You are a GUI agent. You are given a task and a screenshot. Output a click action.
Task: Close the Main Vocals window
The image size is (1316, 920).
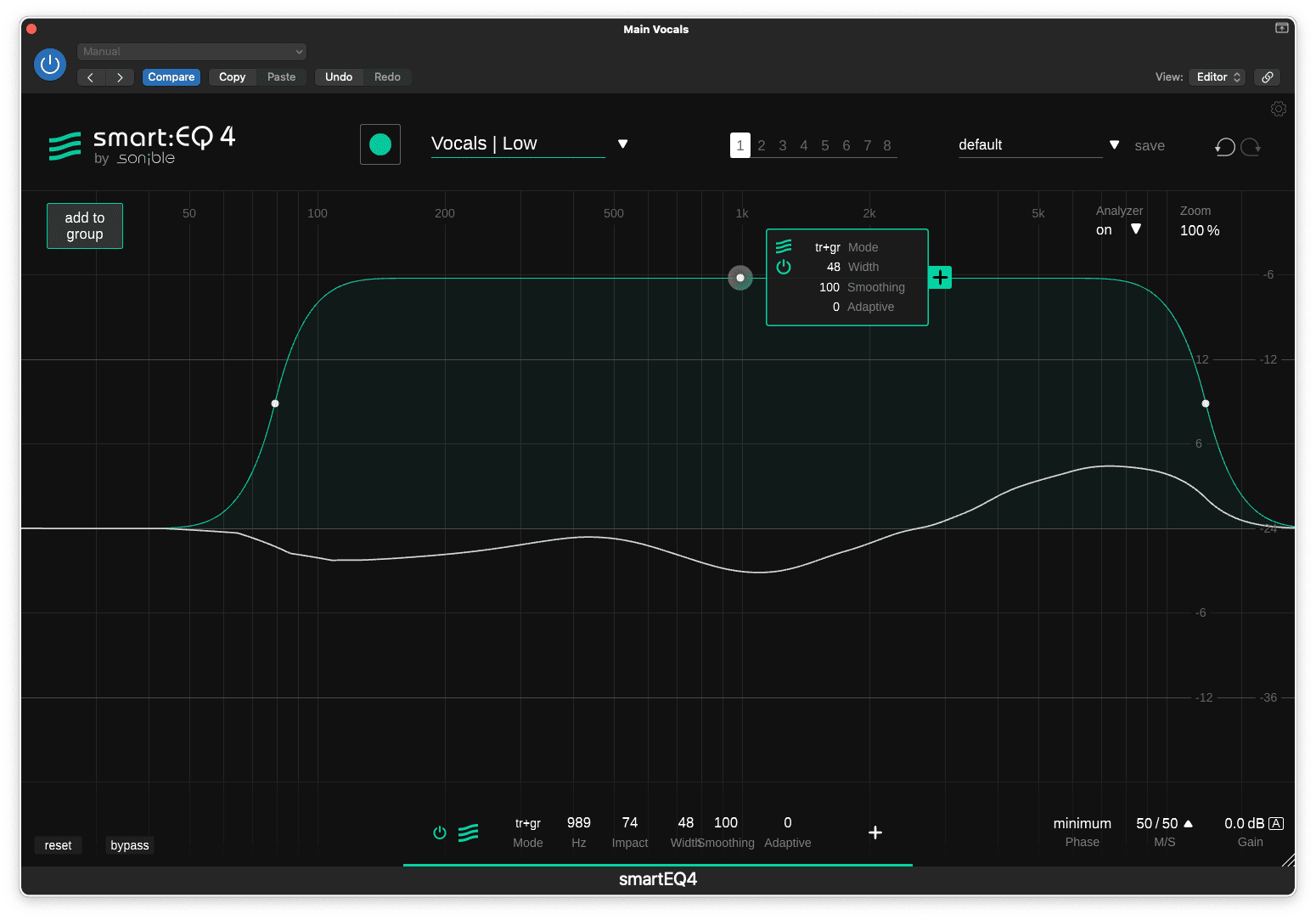31,29
